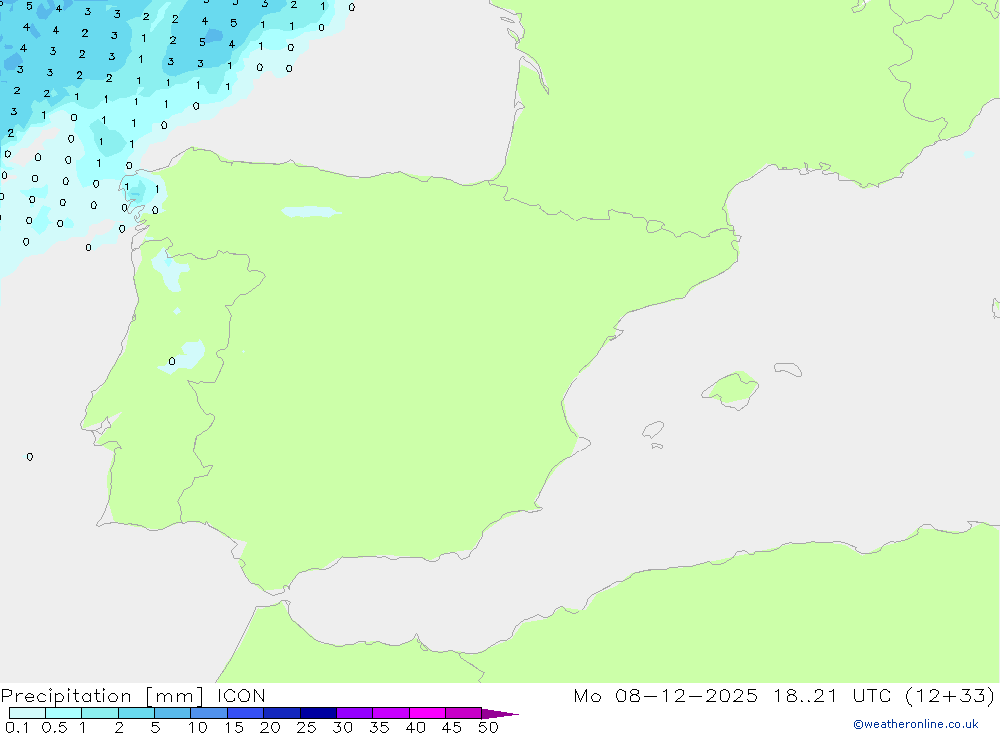The width and height of the screenshot is (1000, 733).
Task: Click the '30' legend scale label
Action: [342, 727]
